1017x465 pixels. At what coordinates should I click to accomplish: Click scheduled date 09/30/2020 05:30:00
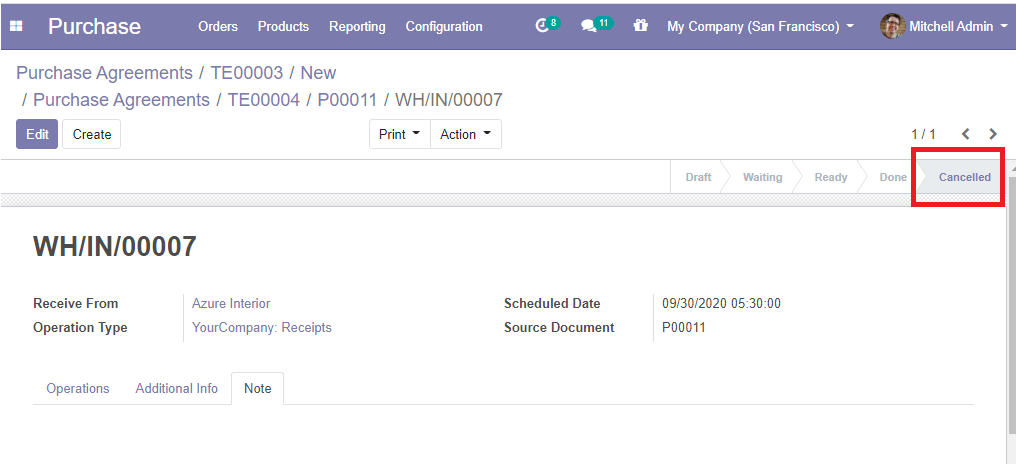[721, 304]
